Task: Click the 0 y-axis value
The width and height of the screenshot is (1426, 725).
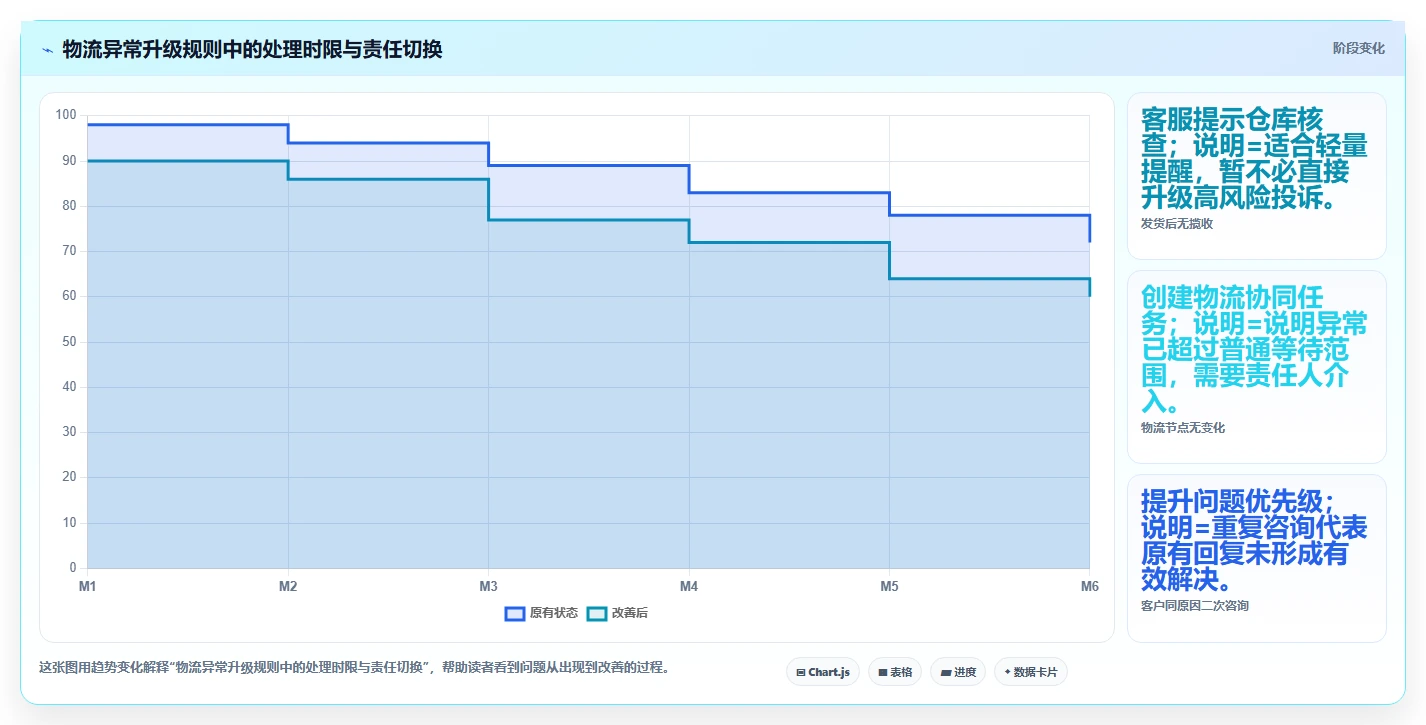Action: 73,569
